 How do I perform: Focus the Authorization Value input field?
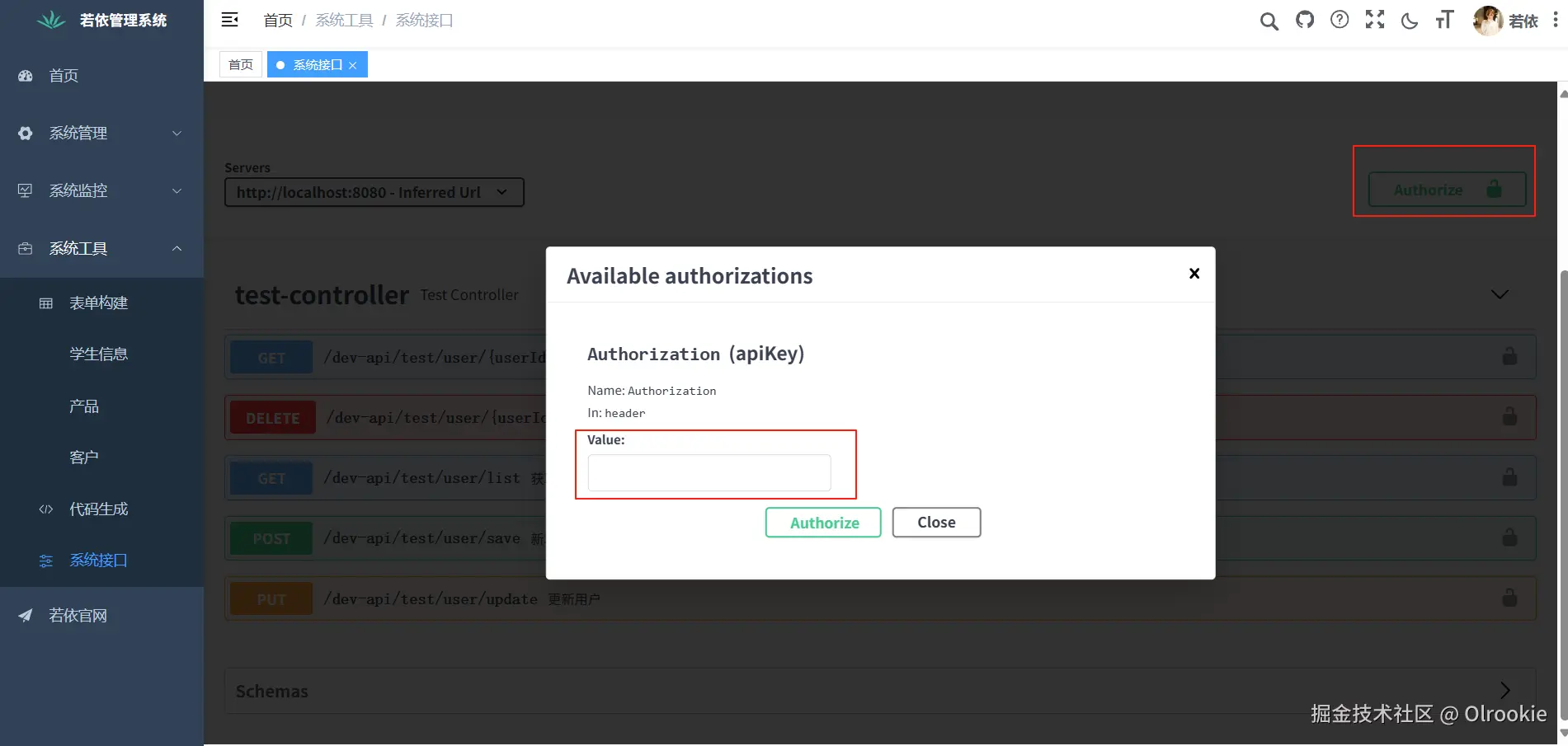click(709, 473)
